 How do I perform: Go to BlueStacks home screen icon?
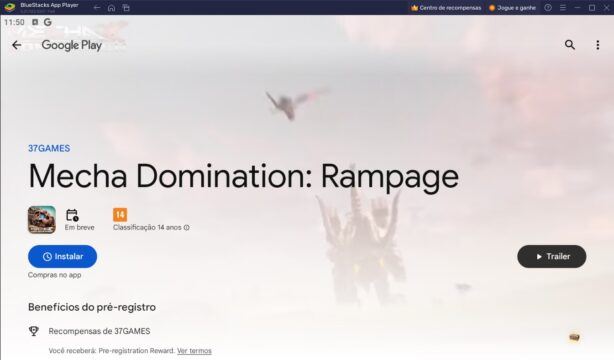point(112,7)
